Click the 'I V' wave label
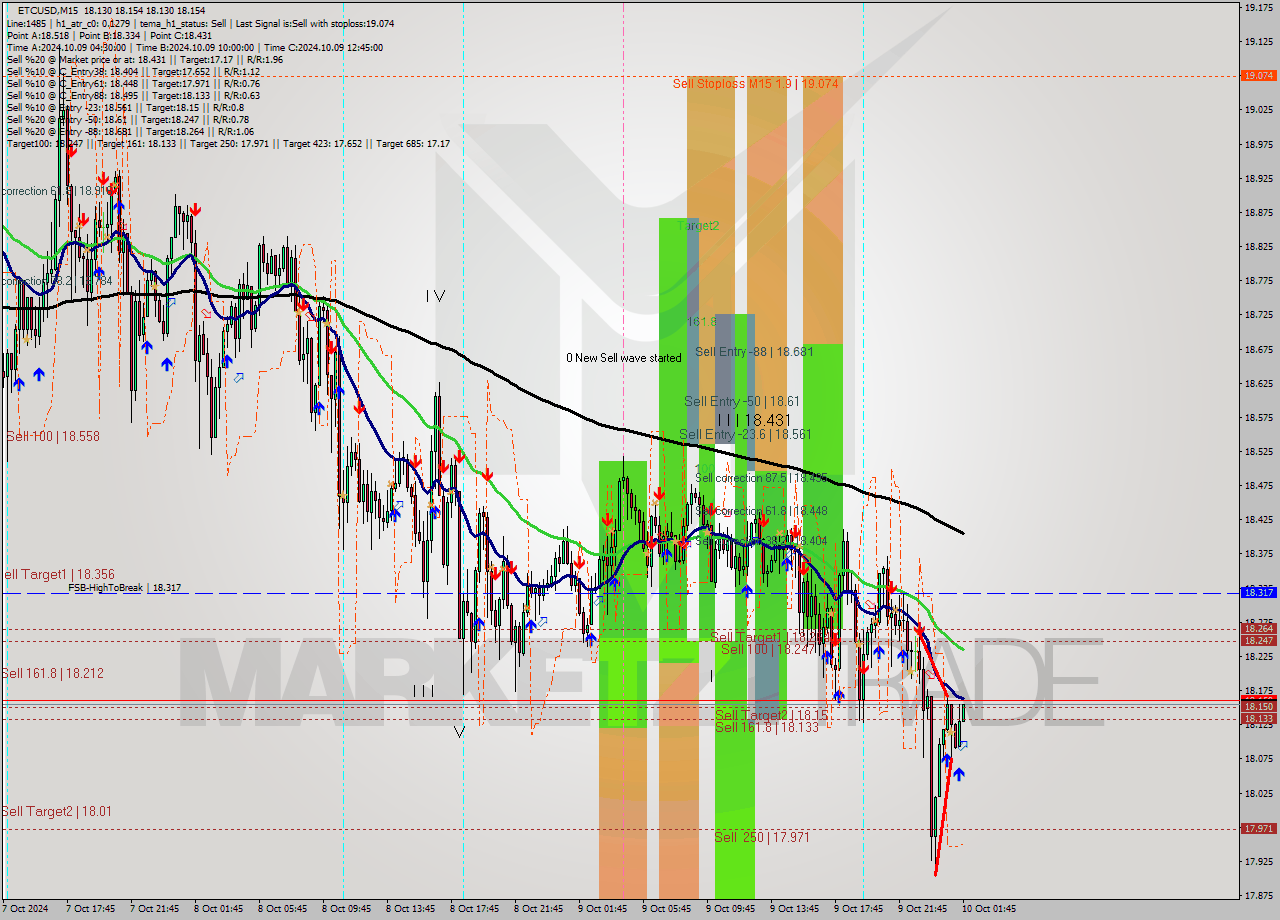 [435, 296]
